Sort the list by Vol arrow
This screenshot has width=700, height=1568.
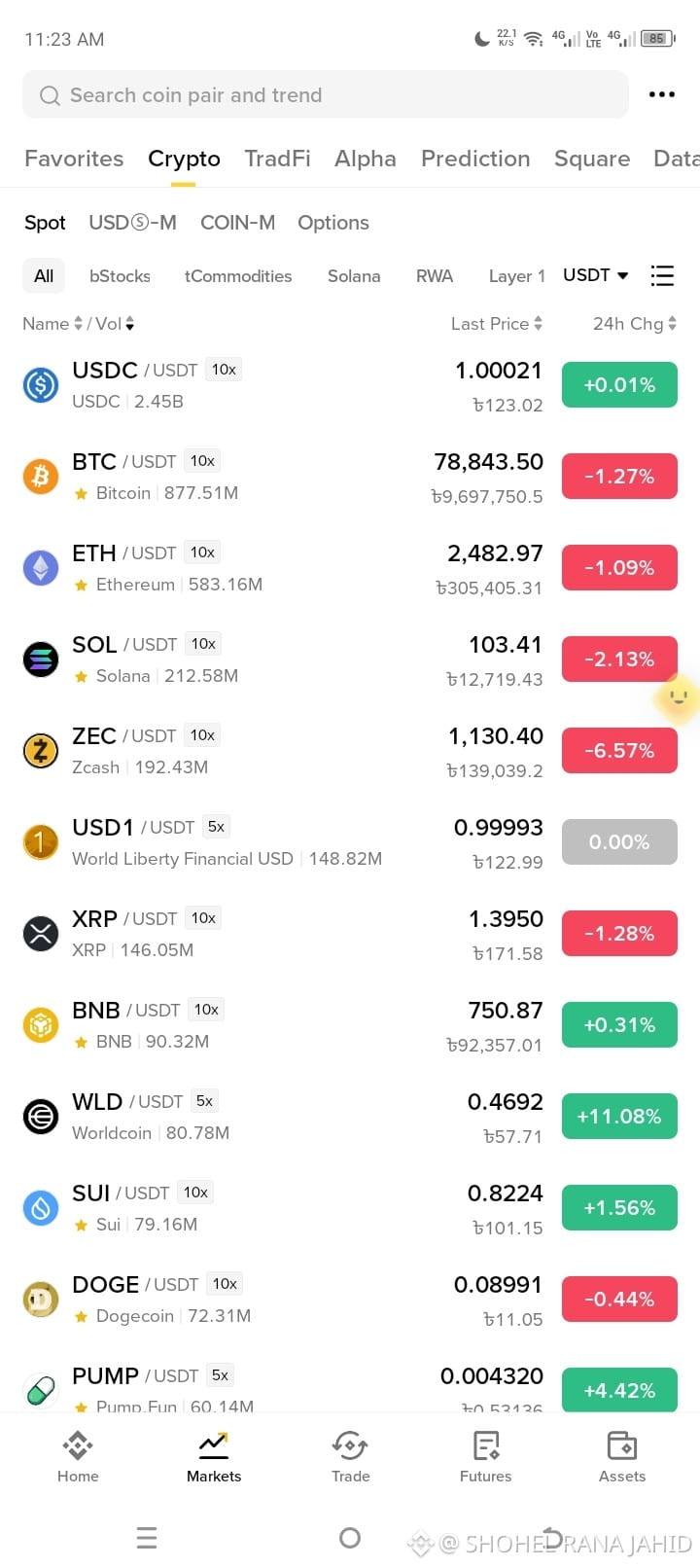point(129,324)
